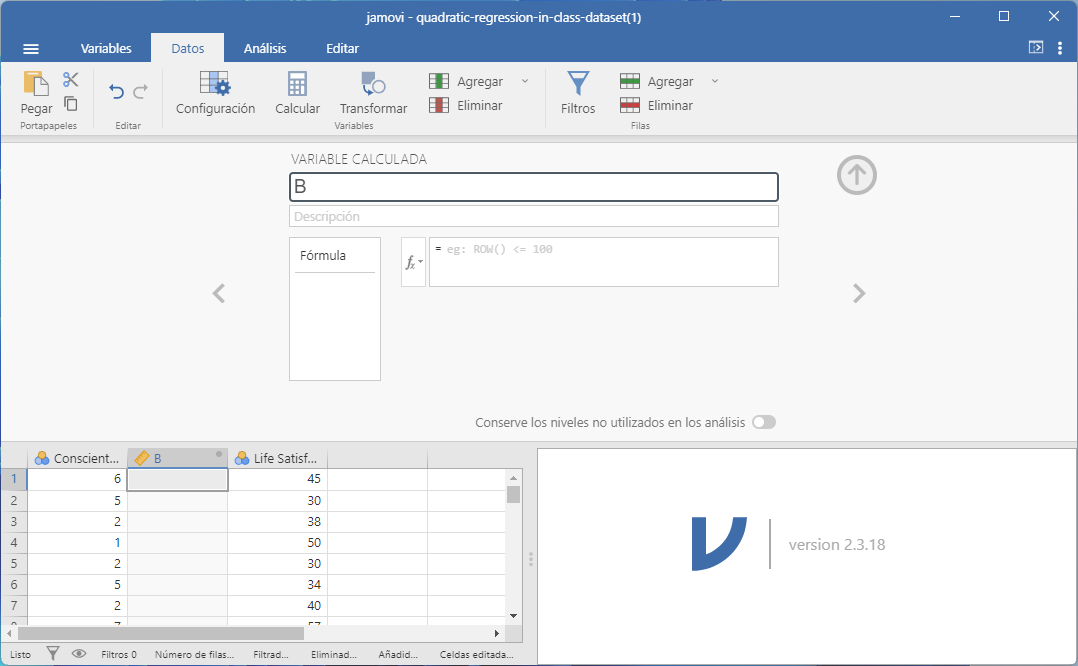Image resolution: width=1078 pixels, height=666 pixels.
Task: Expand the Agregar variables dropdown
Action: [x=525, y=81]
